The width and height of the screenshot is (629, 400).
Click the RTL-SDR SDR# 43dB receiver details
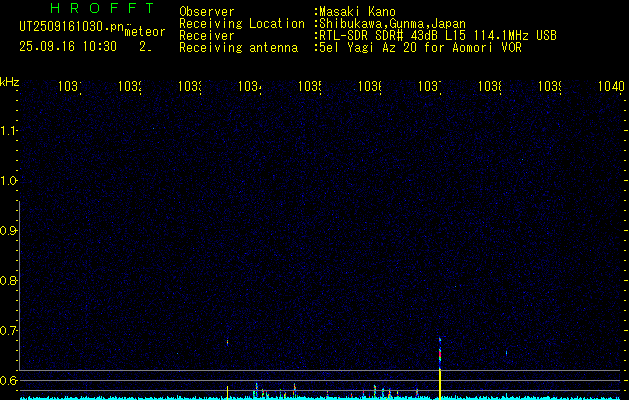(438, 36)
